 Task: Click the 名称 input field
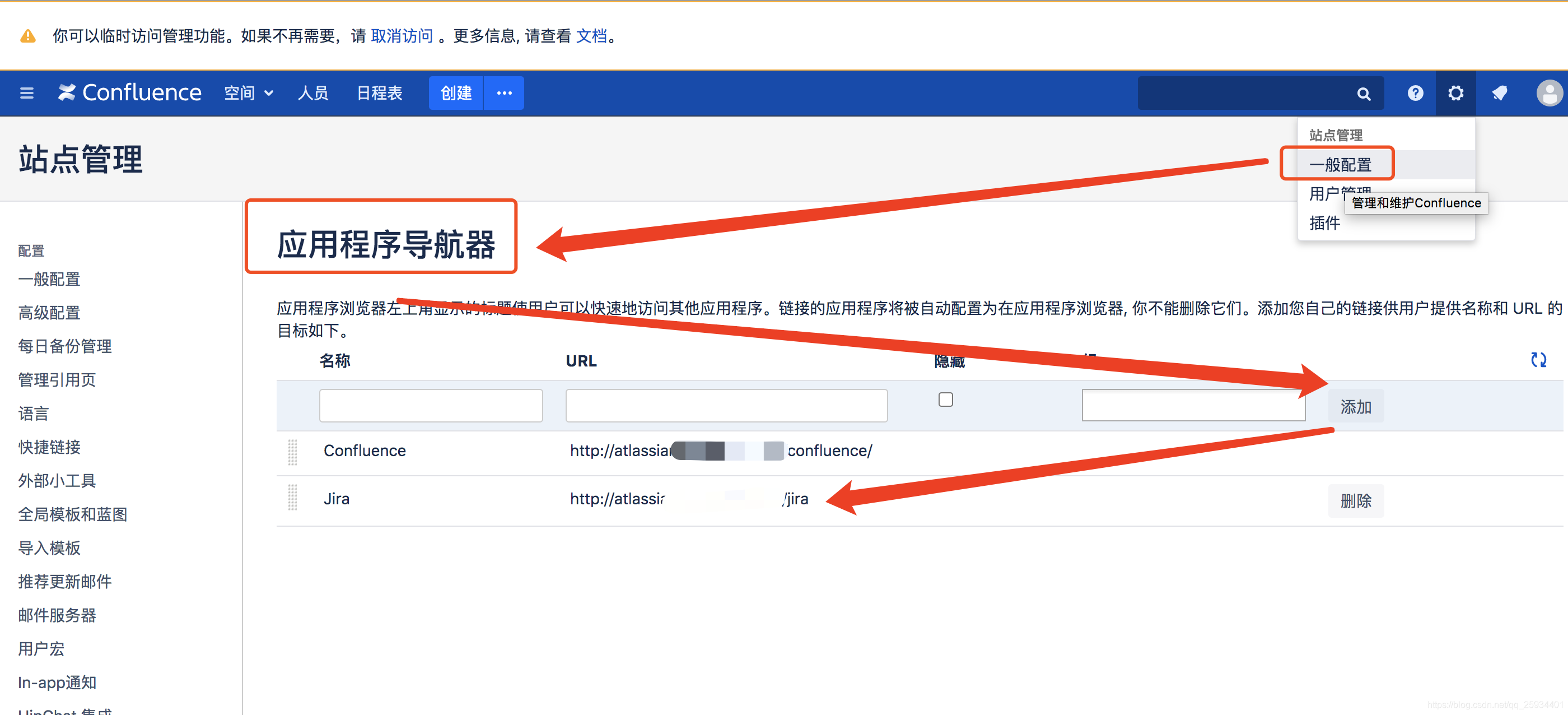431,406
